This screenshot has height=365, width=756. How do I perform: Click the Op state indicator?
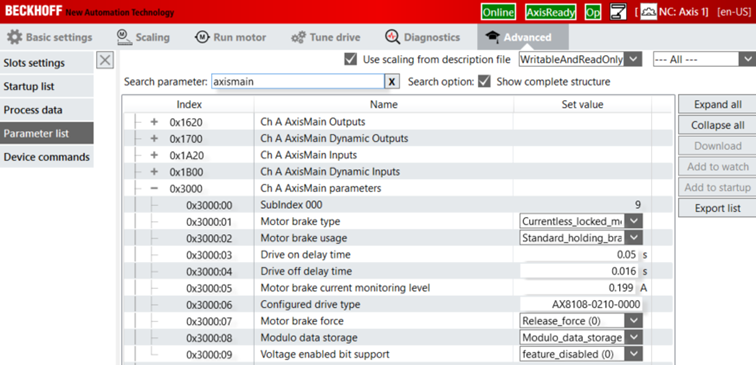click(x=593, y=13)
